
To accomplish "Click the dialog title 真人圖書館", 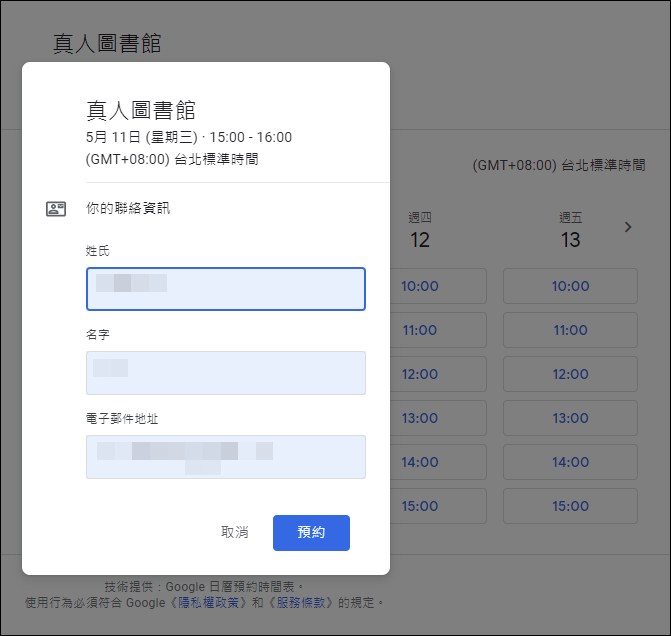I will coord(141,110).
